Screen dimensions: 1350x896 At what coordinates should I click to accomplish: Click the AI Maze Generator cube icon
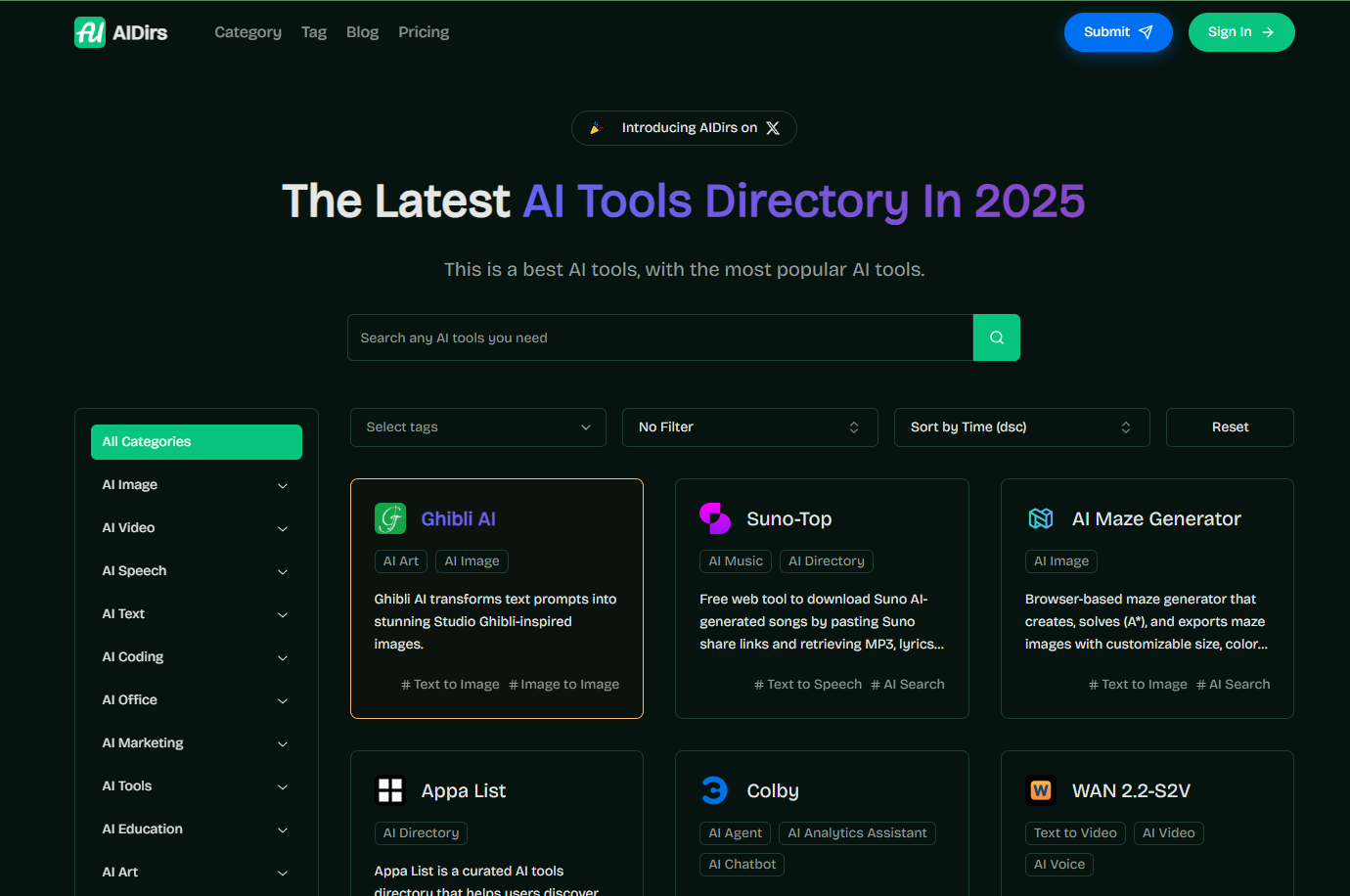1041,518
